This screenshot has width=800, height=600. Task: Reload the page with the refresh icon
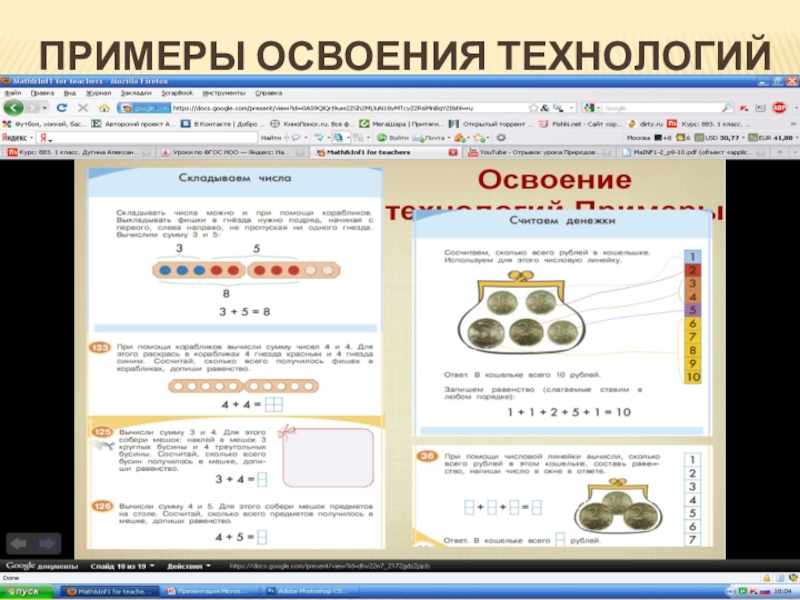[x=62, y=107]
